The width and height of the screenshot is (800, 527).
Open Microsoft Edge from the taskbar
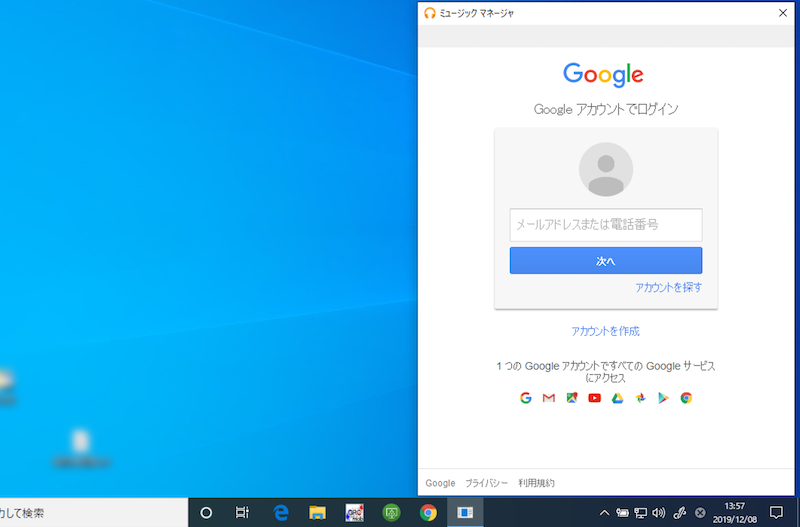click(x=281, y=513)
